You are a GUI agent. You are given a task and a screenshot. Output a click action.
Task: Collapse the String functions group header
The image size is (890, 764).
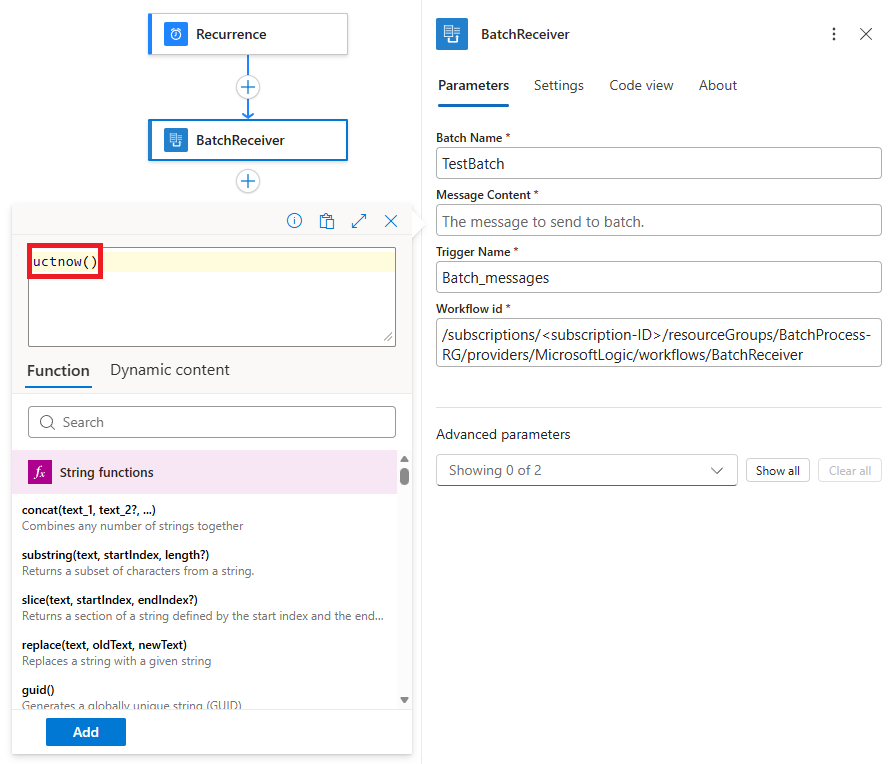pyautogui.click(x=204, y=472)
